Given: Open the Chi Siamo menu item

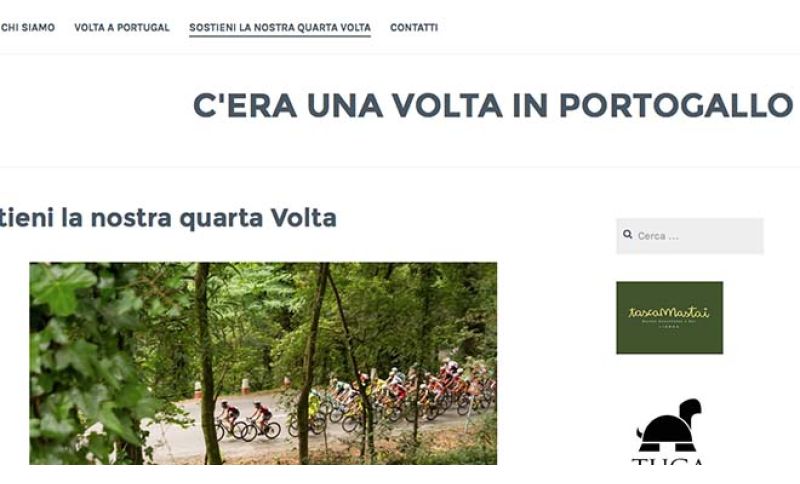Looking at the screenshot, I should [x=28, y=28].
